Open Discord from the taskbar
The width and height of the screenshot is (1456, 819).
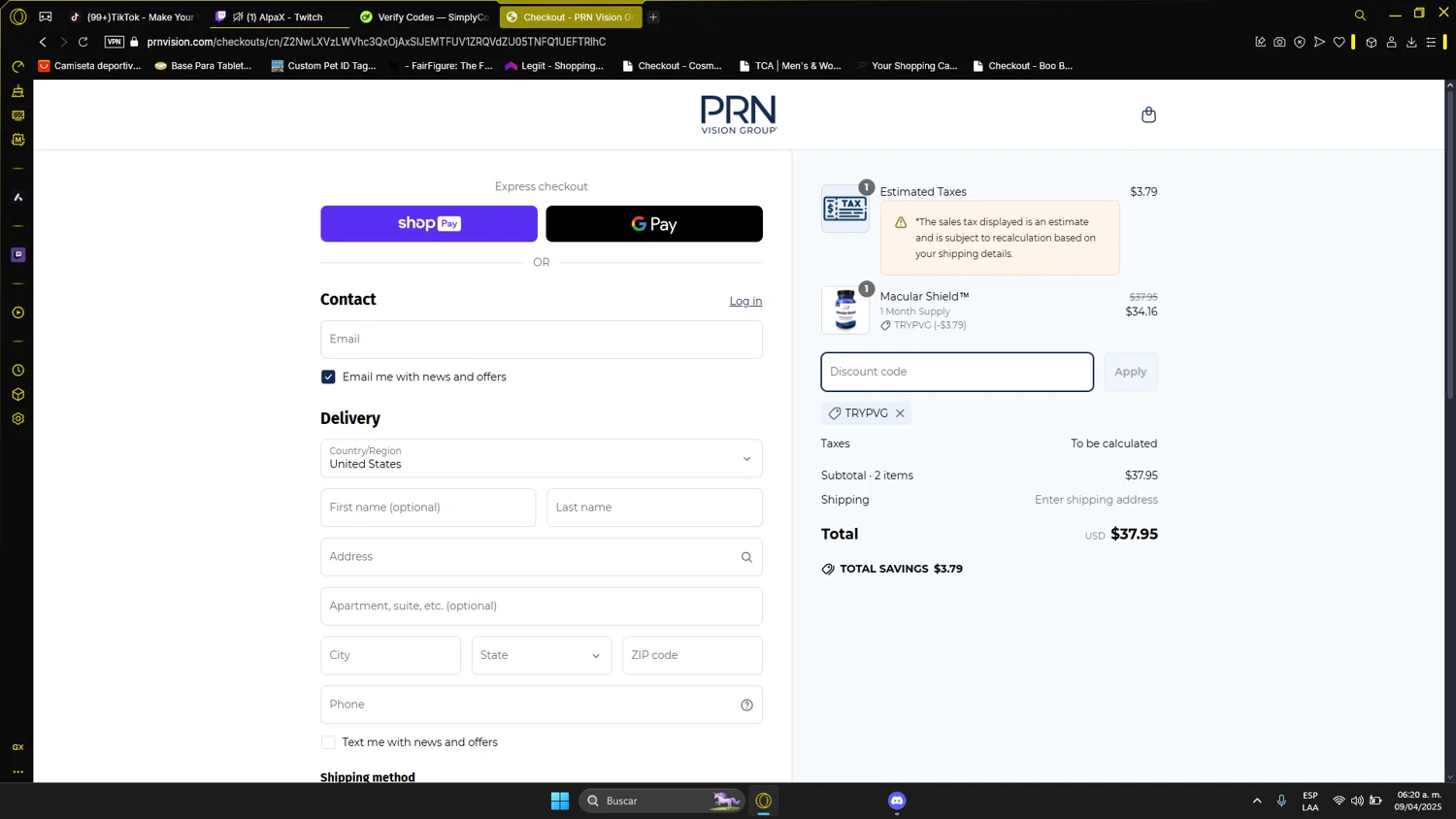897,801
